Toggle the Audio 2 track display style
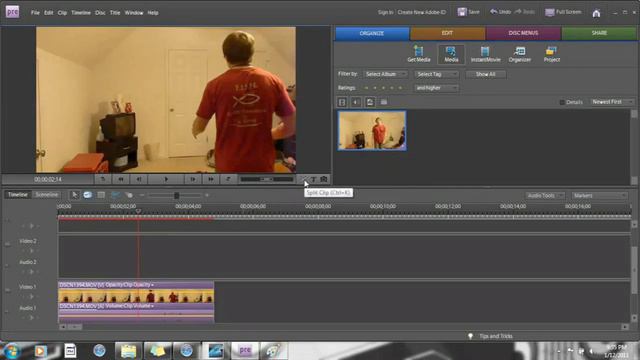 (x=7, y=265)
